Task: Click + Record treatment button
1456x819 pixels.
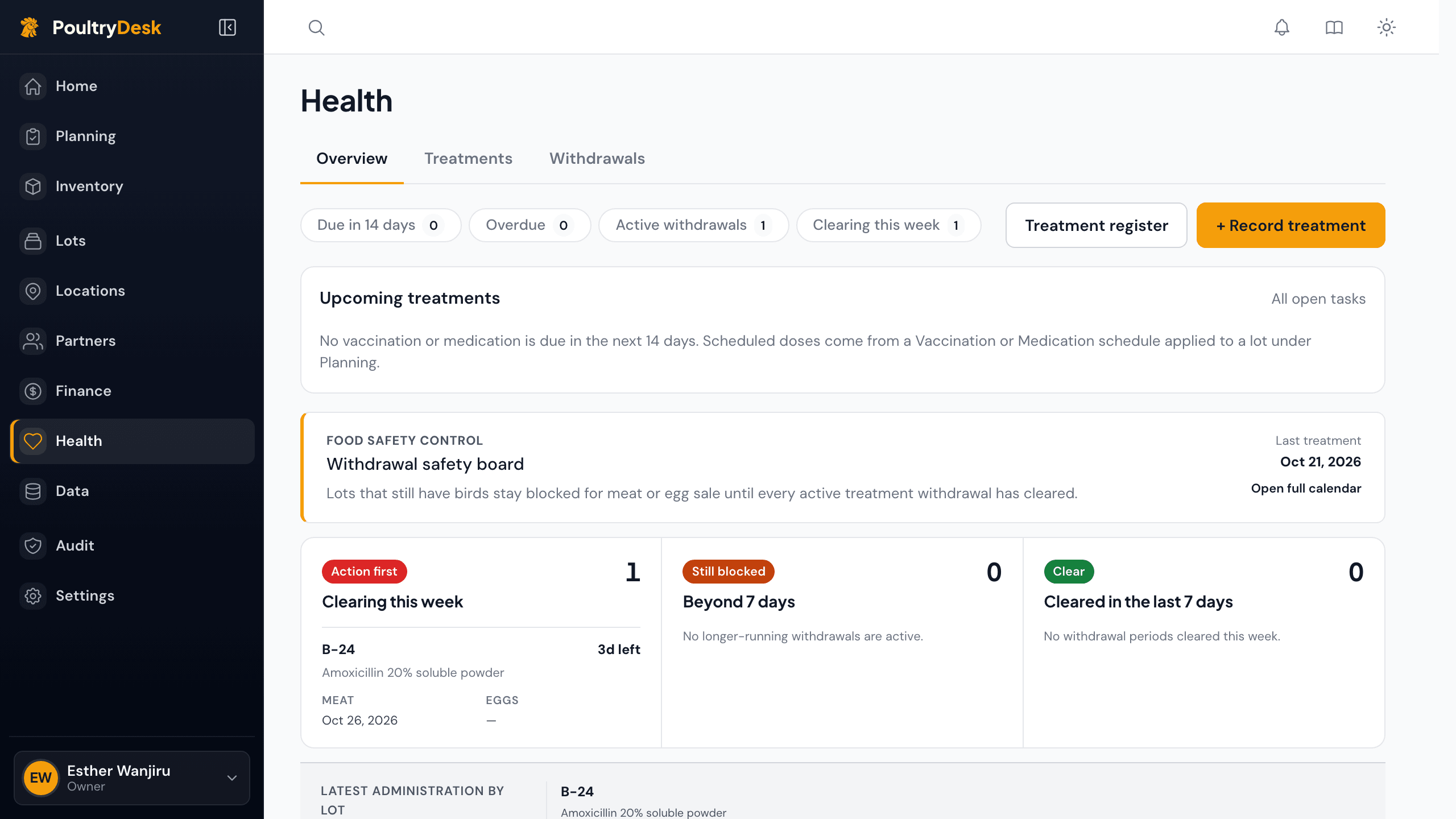Action: pos(1290,225)
